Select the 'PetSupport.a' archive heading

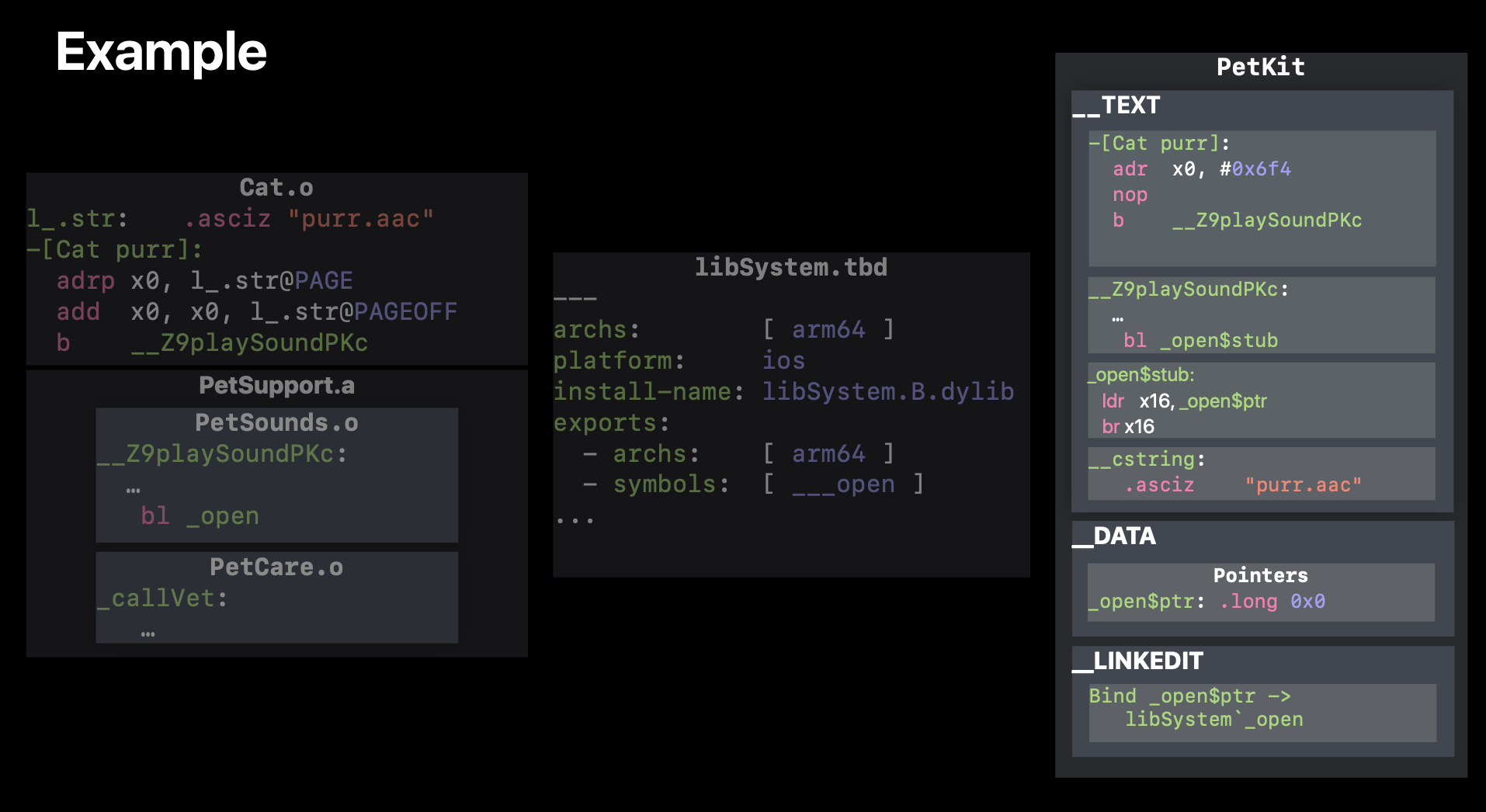point(276,385)
